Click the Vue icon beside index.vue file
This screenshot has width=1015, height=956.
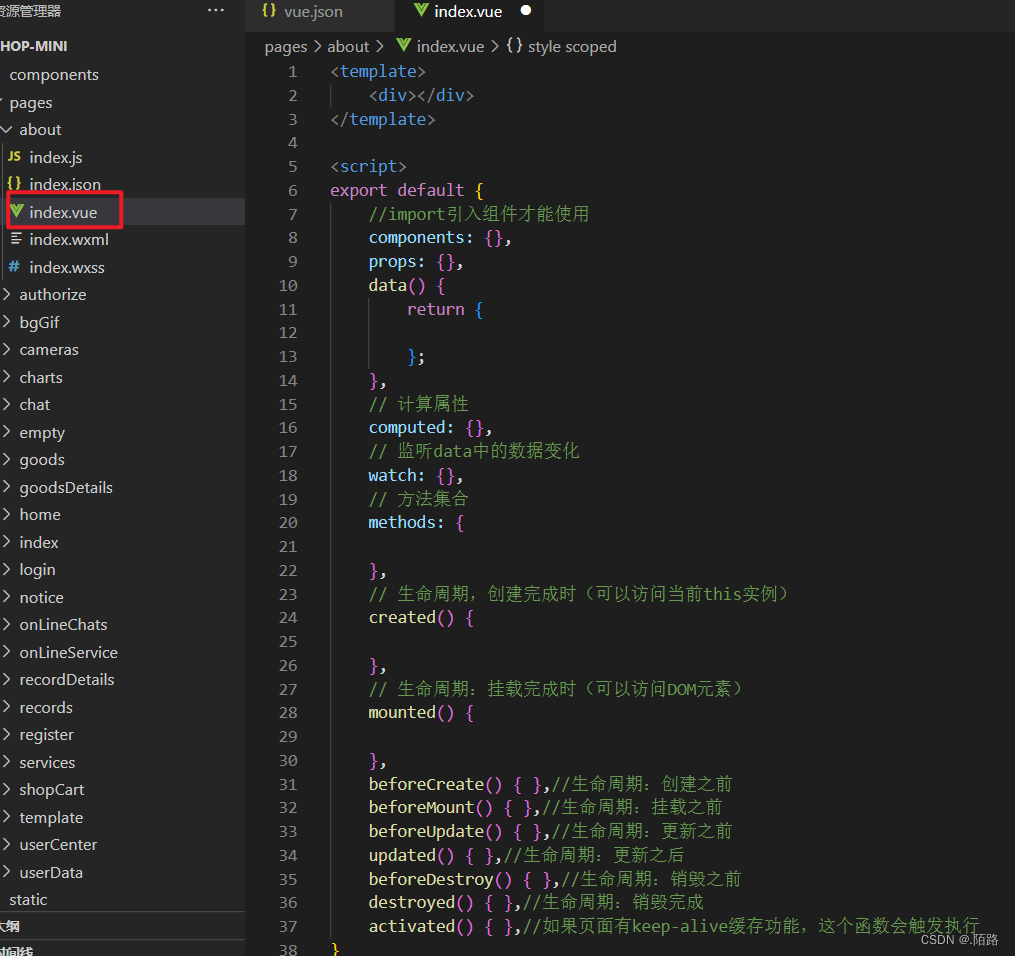(x=17, y=212)
